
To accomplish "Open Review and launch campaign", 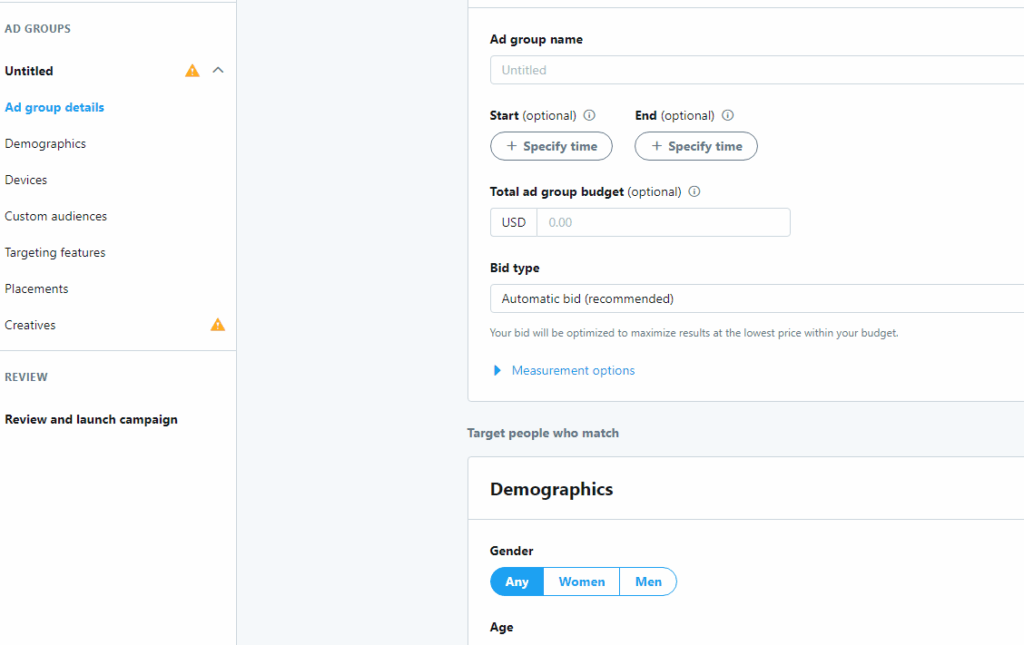I will (91, 420).
